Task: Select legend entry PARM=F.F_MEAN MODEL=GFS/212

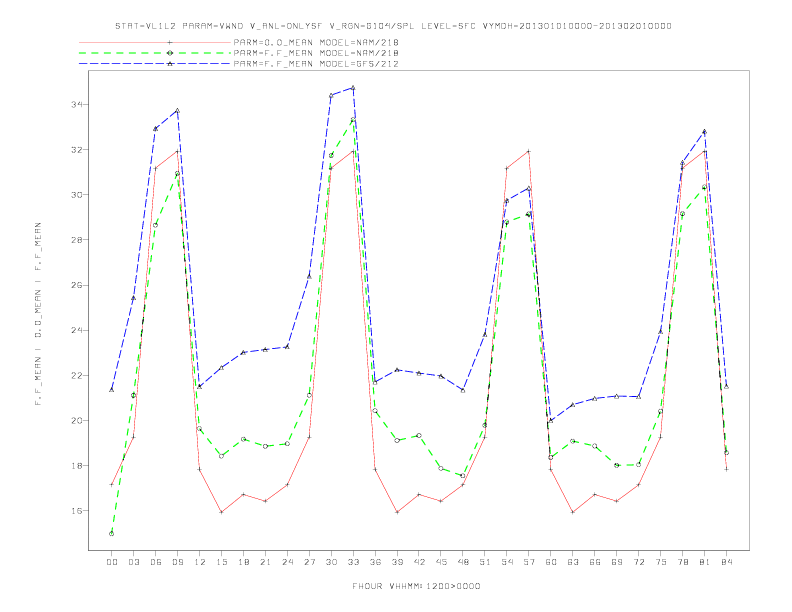Action: pyautogui.click(x=316, y=64)
